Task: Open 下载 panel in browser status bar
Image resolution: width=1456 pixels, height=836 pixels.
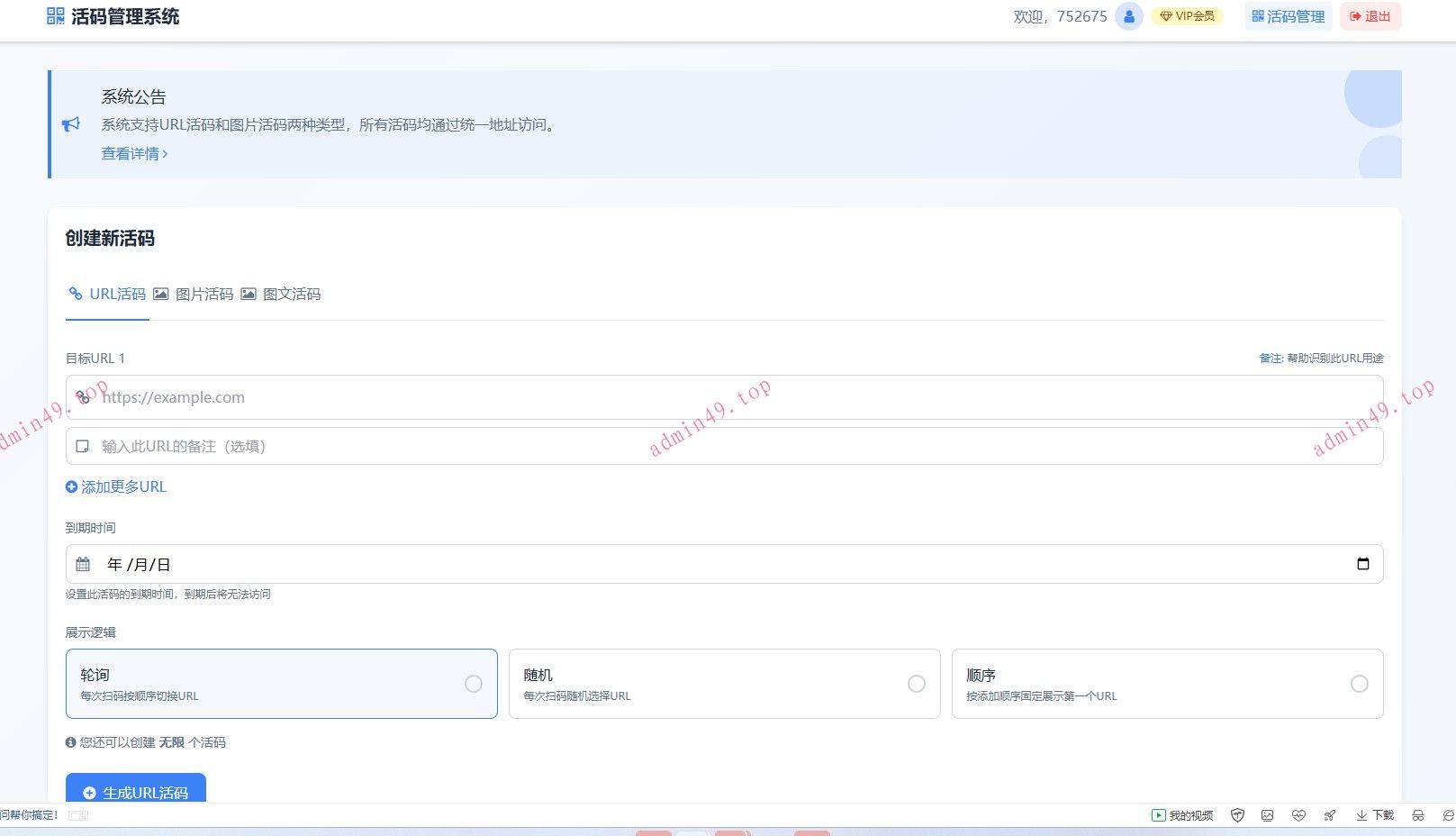Action: tap(1375, 815)
